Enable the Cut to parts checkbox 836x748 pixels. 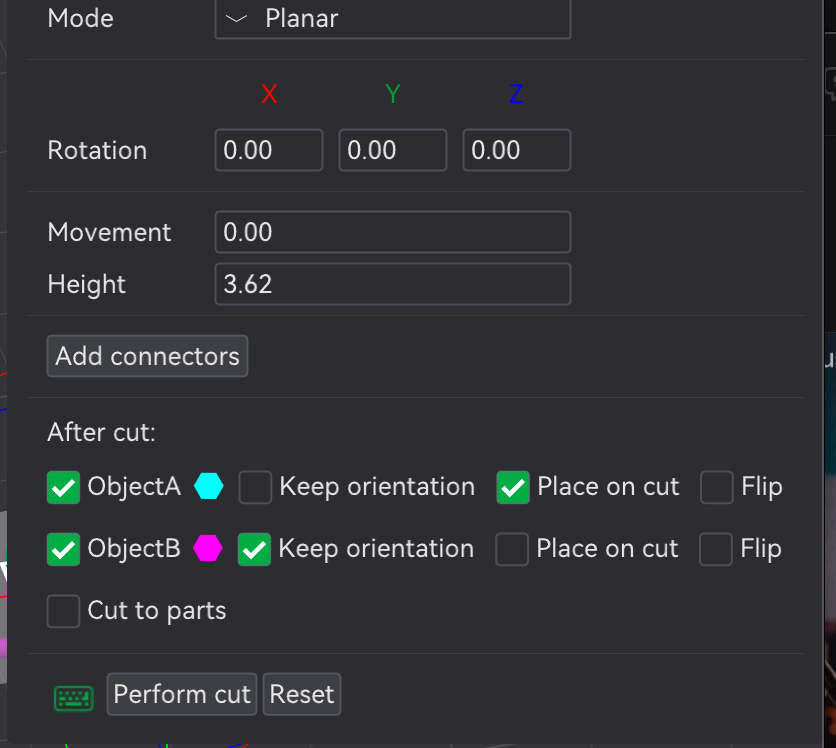(63, 611)
